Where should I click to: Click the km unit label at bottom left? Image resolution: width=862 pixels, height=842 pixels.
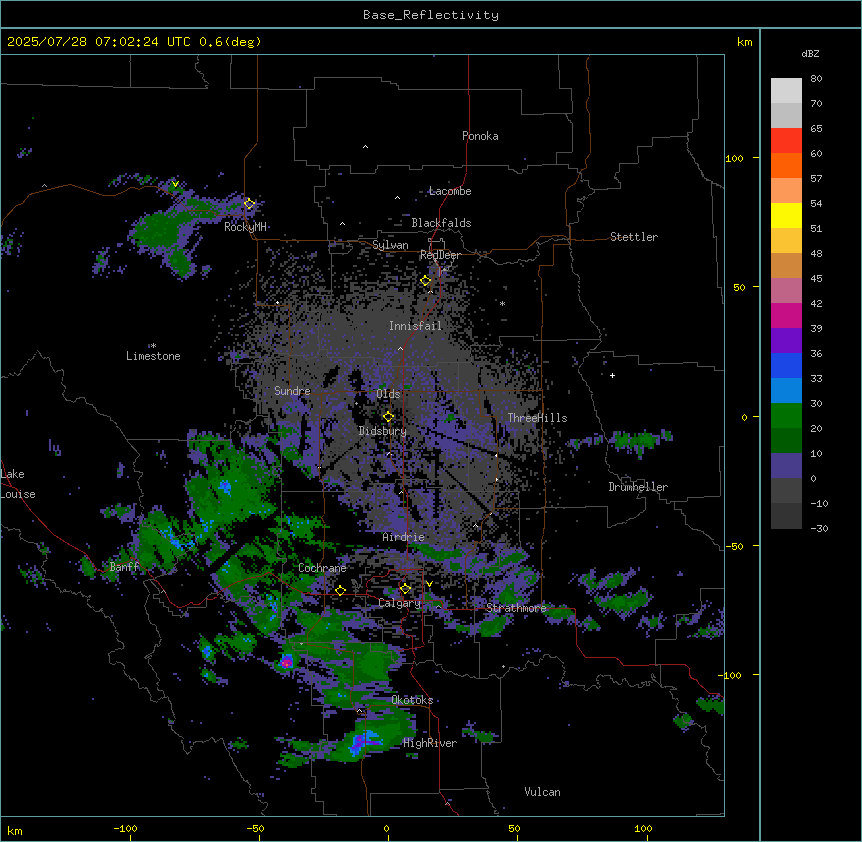point(15,830)
